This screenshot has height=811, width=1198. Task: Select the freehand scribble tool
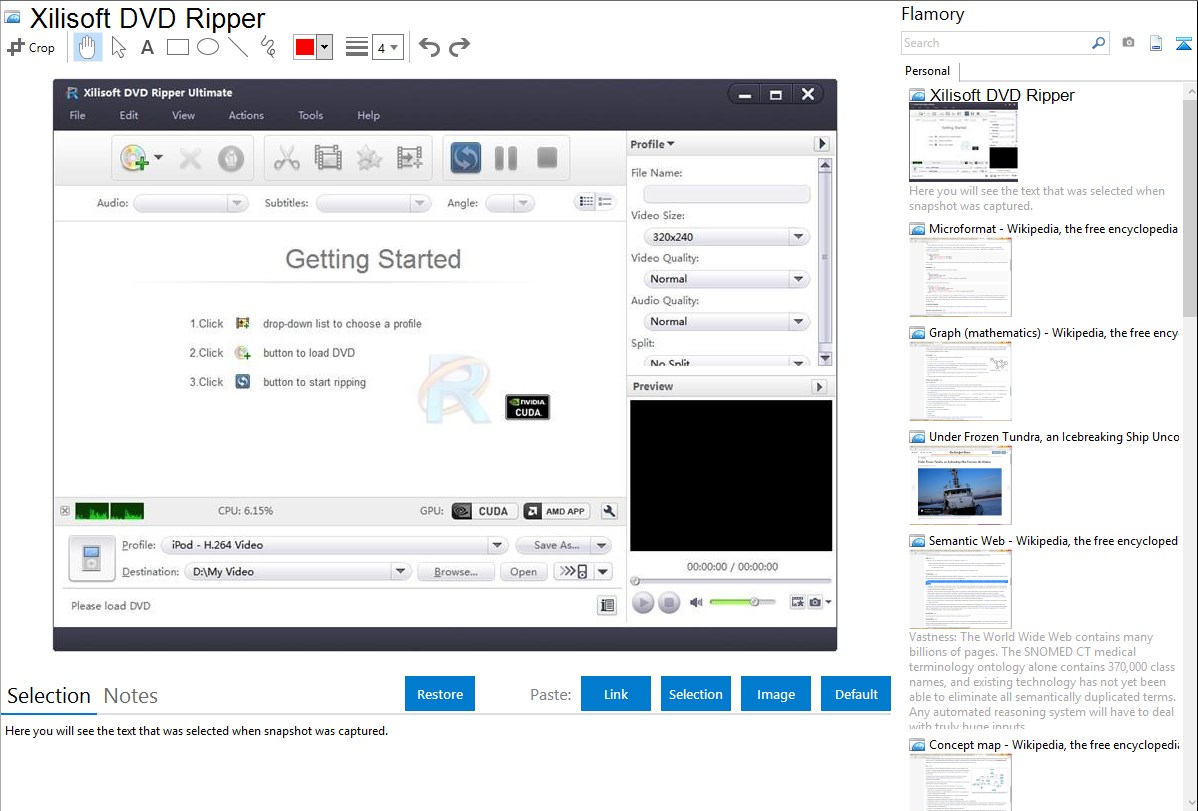(268, 47)
